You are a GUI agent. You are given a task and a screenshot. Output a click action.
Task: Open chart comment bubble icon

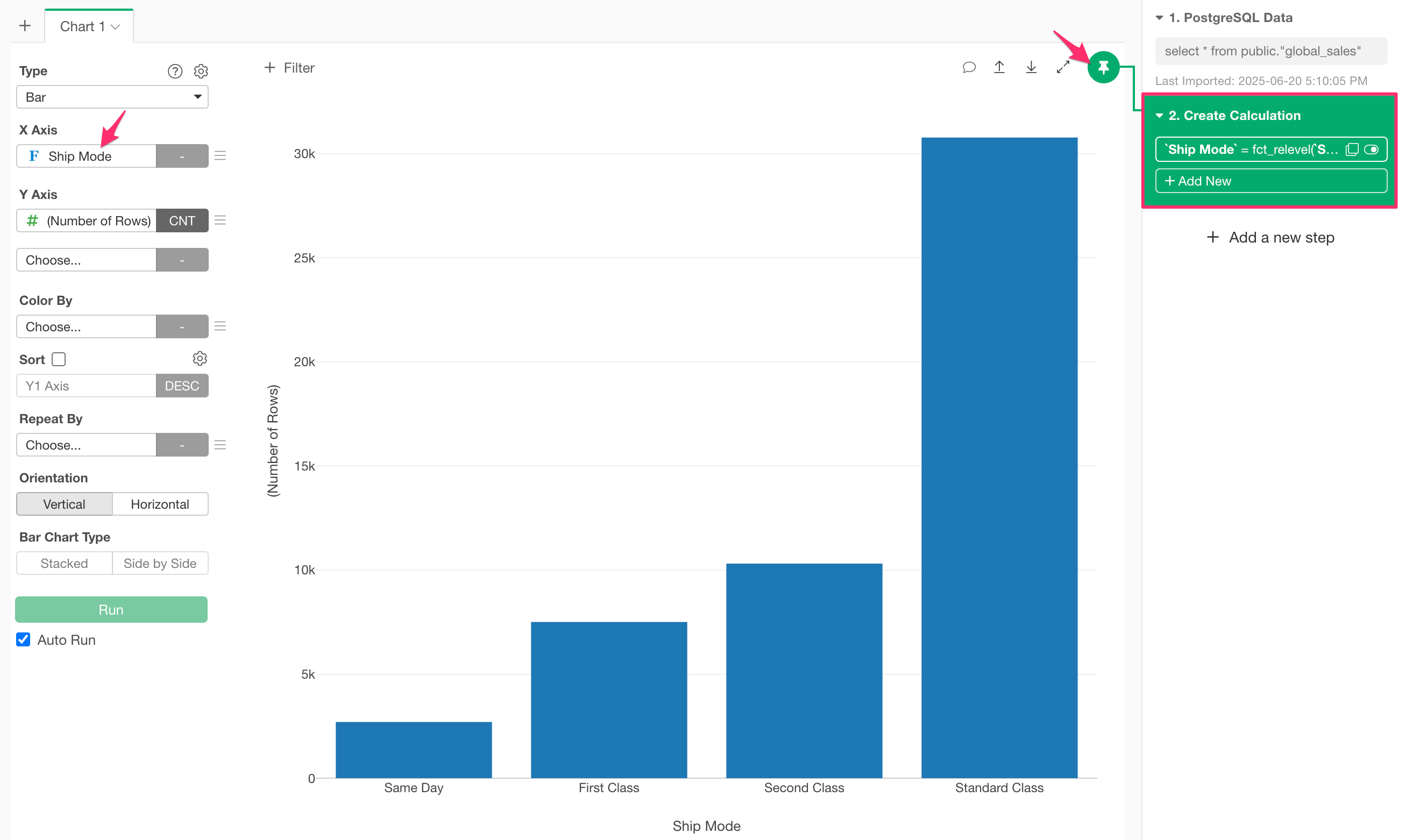(x=968, y=67)
